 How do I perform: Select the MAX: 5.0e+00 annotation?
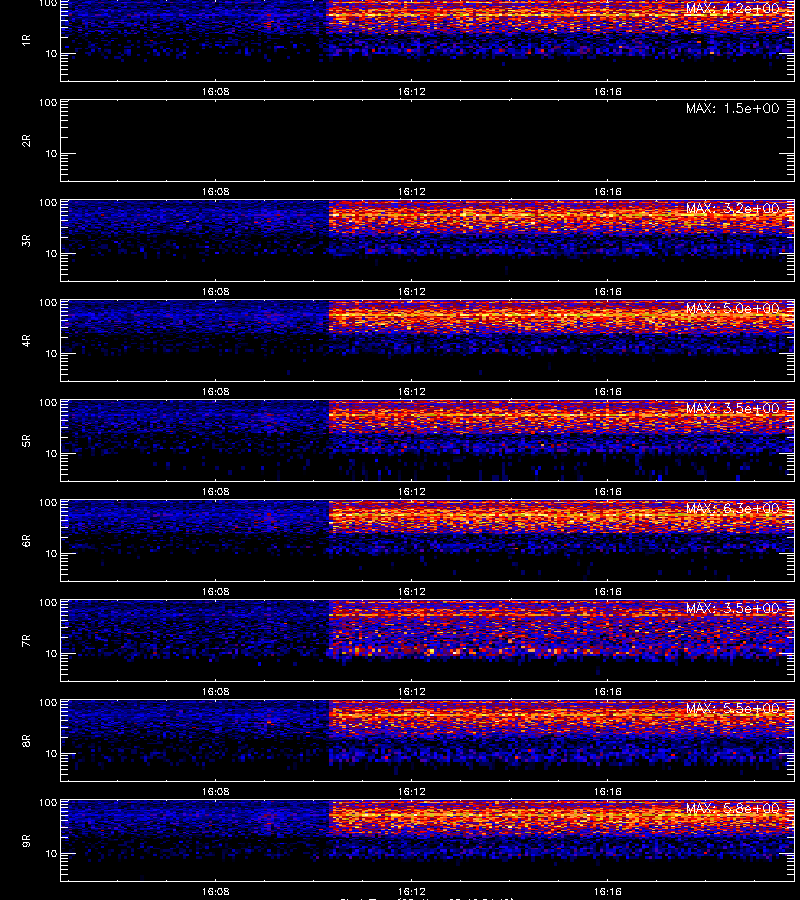[x=732, y=308]
